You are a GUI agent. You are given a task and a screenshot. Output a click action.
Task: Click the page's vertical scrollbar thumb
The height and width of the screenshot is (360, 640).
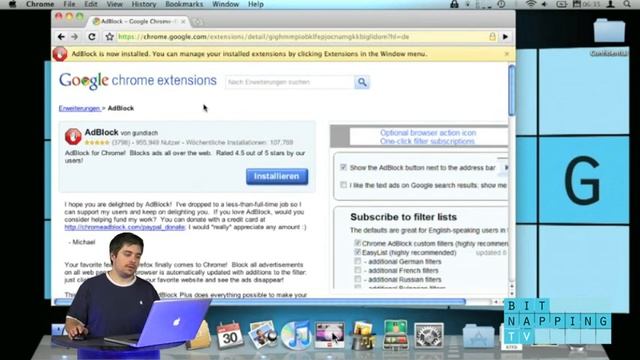[511, 90]
